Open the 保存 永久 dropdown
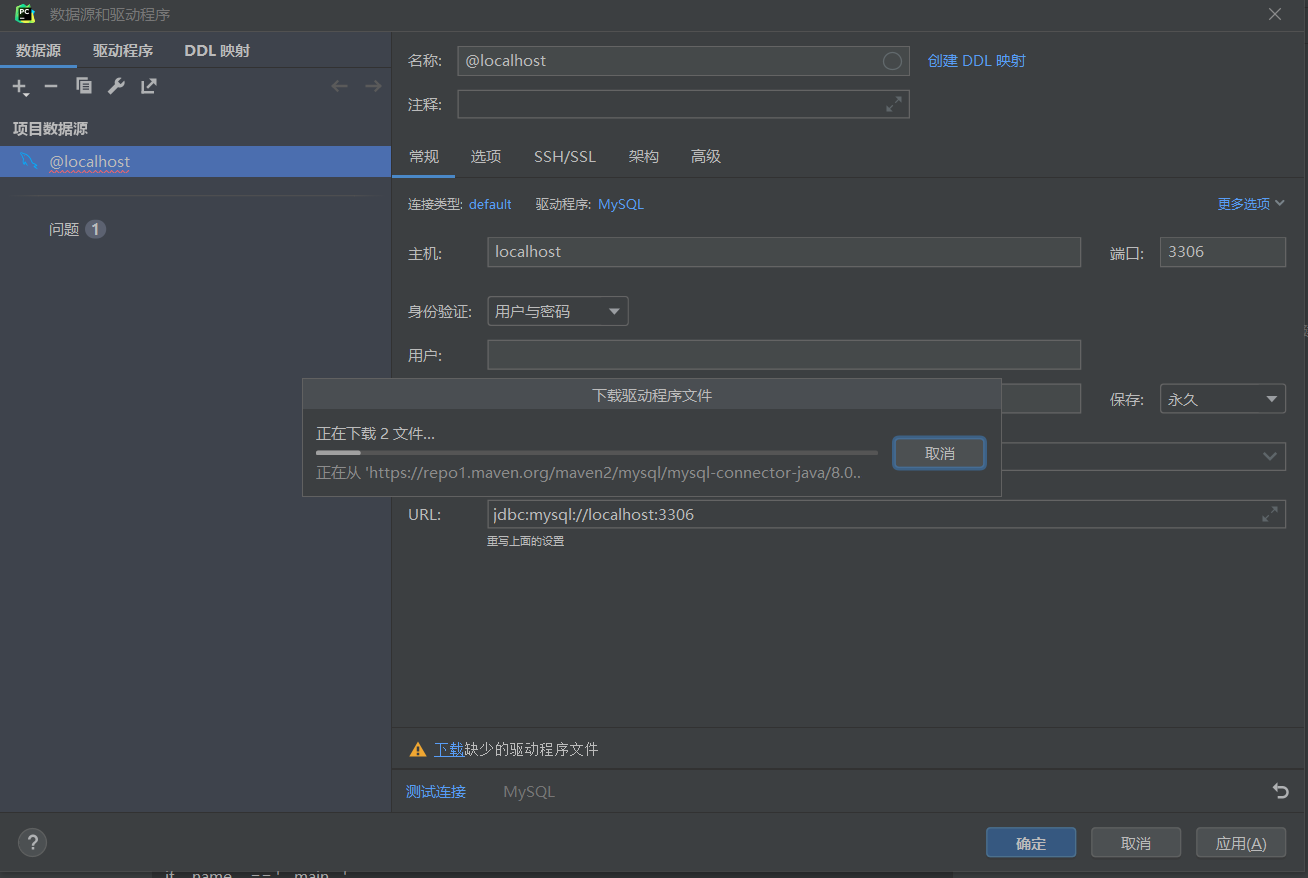Viewport: 1308px width, 878px height. pos(1223,399)
